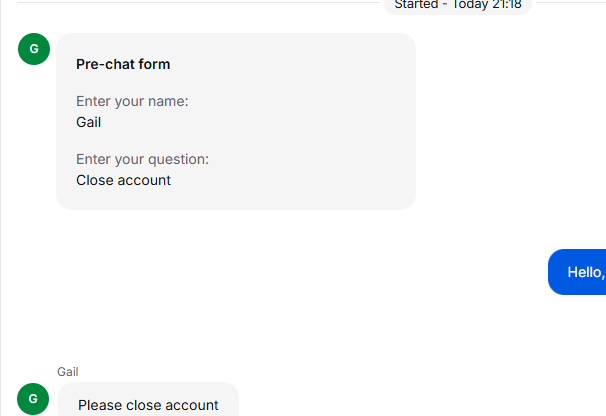Screen dimensions: 606x416
Task: Click the name Gail inside the form
Action: (x=89, y=122)
